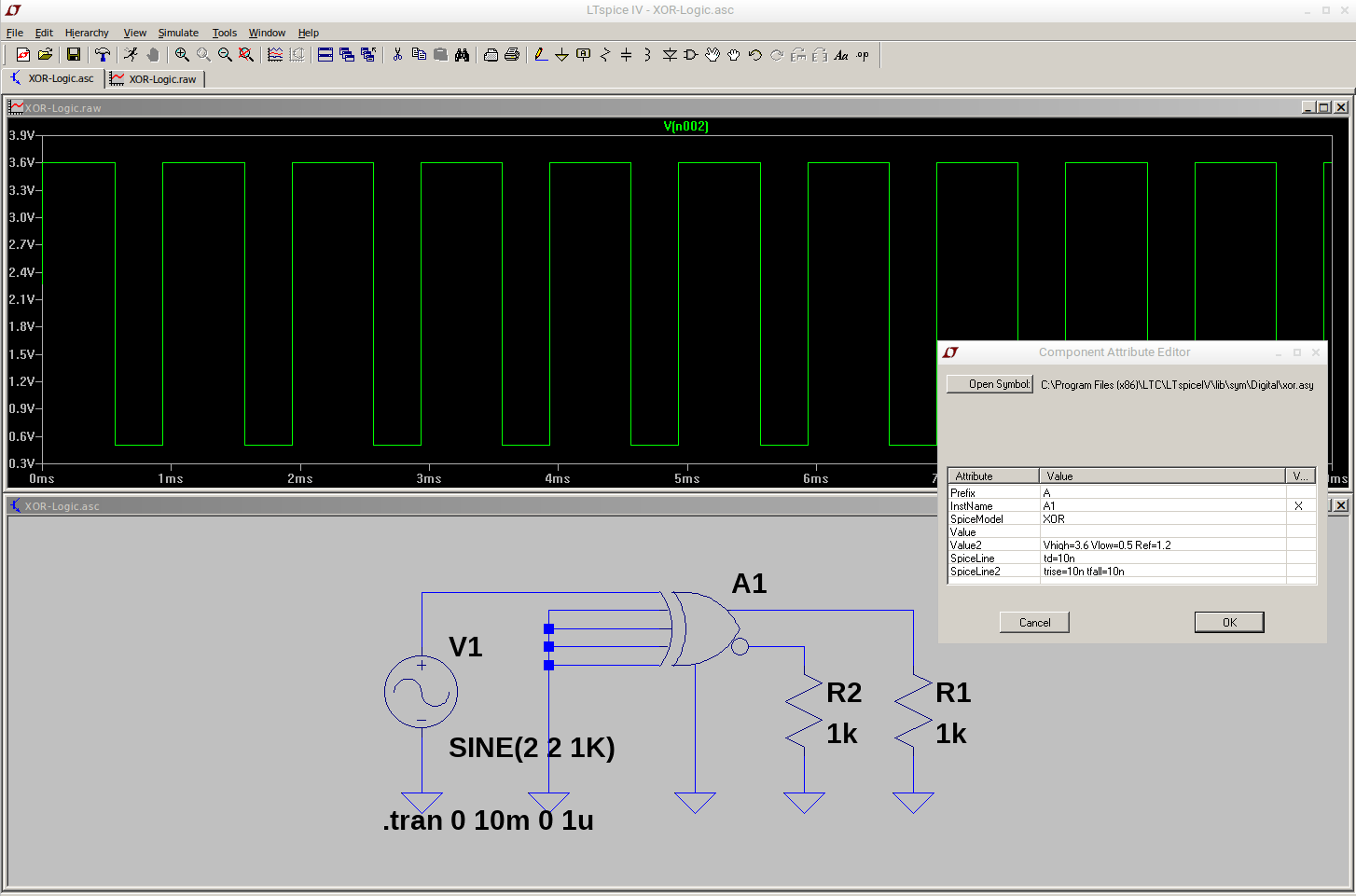This screenshot has height=896, width=1356.
Task: Click the V(n002) trace label
Action: (x=685, y=127)
